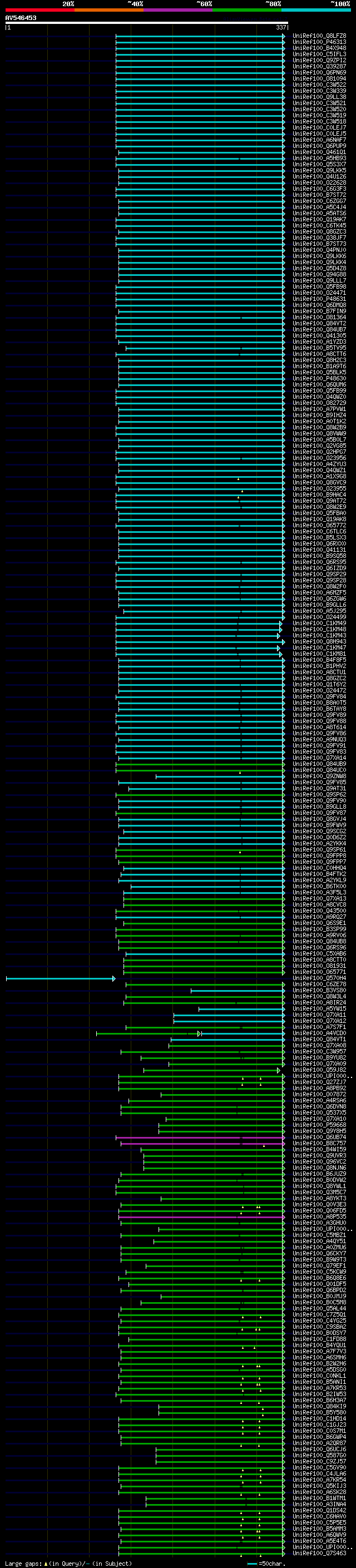Click the UniRef100_C3W522 label
This screenshot has width=356, height=1568.
[x=319, y=85]
